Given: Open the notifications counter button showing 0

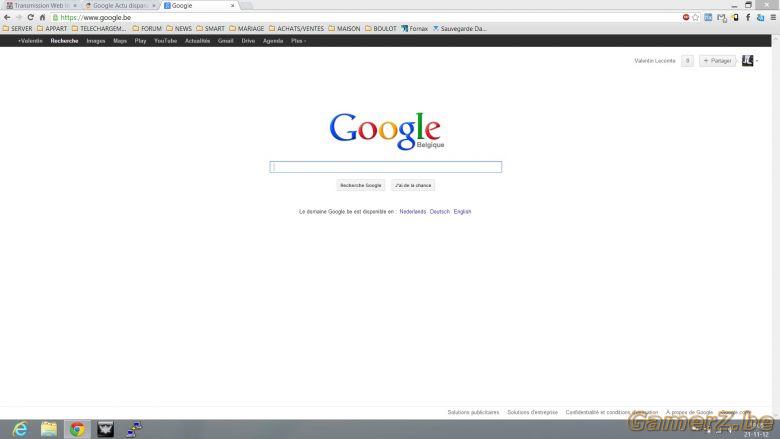Looking at the screenshot, I should click(x=687, y=61).
